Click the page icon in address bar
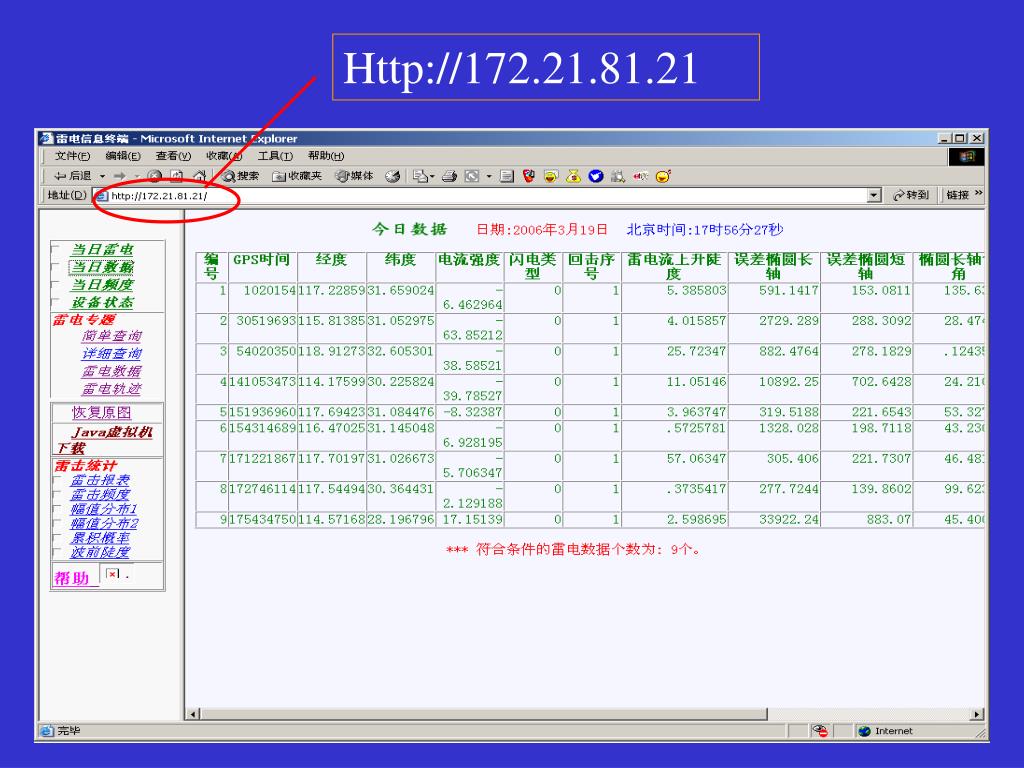Viewport: 1024px width, 768px height. (x=102, y=195)
